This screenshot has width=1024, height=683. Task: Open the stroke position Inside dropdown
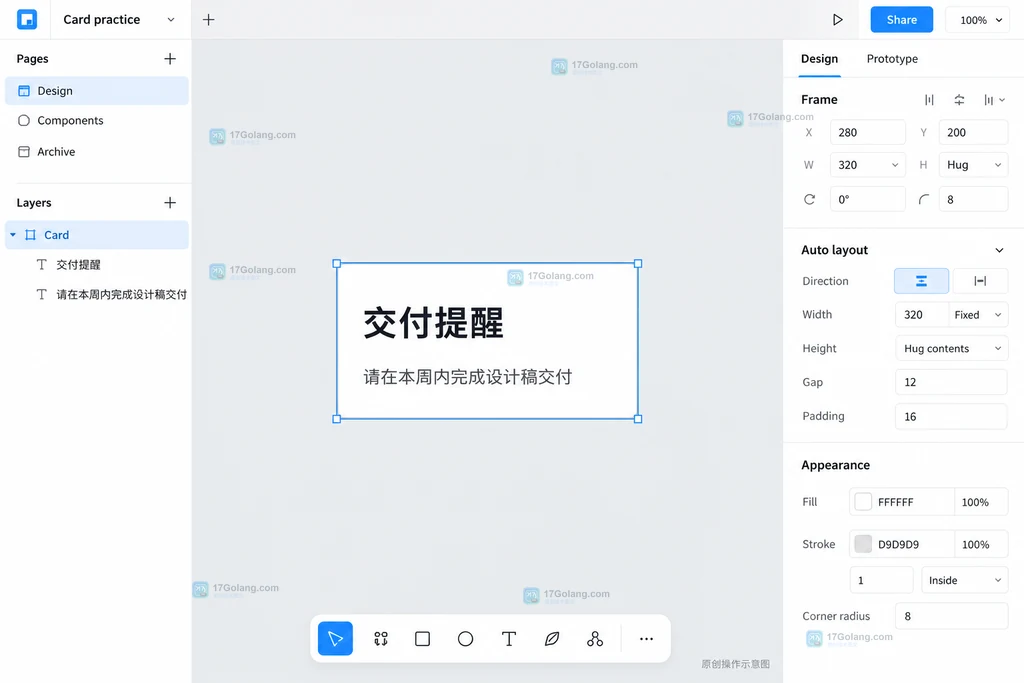pos(965,580)
